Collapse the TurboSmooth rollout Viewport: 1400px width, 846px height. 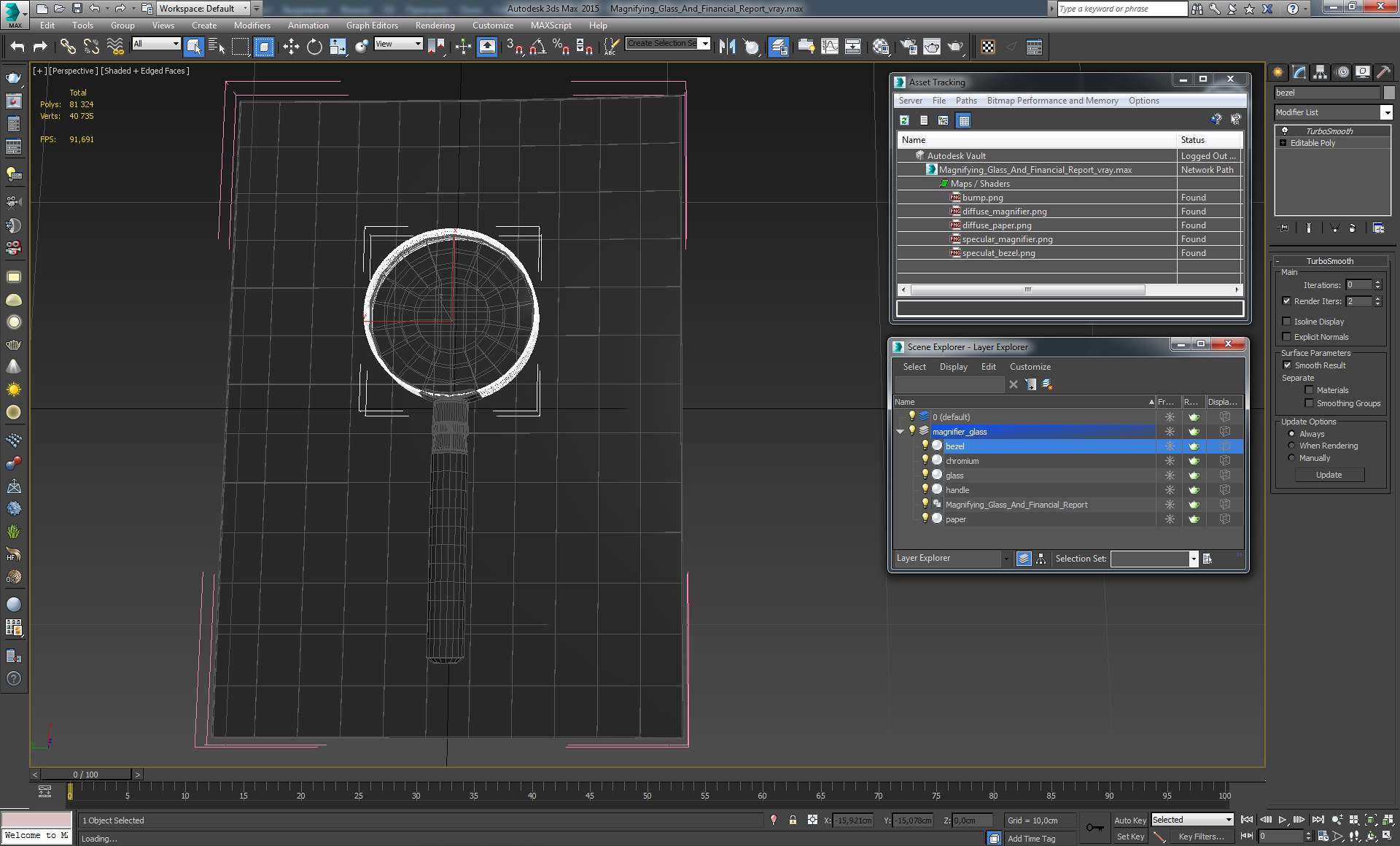(1329, 261)
